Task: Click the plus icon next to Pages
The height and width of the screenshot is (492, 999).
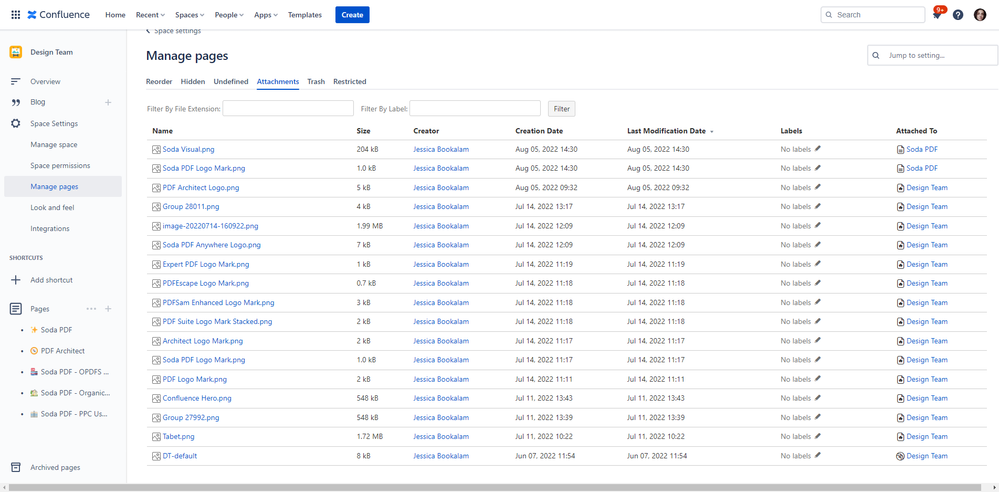Action: pos(108,308)
